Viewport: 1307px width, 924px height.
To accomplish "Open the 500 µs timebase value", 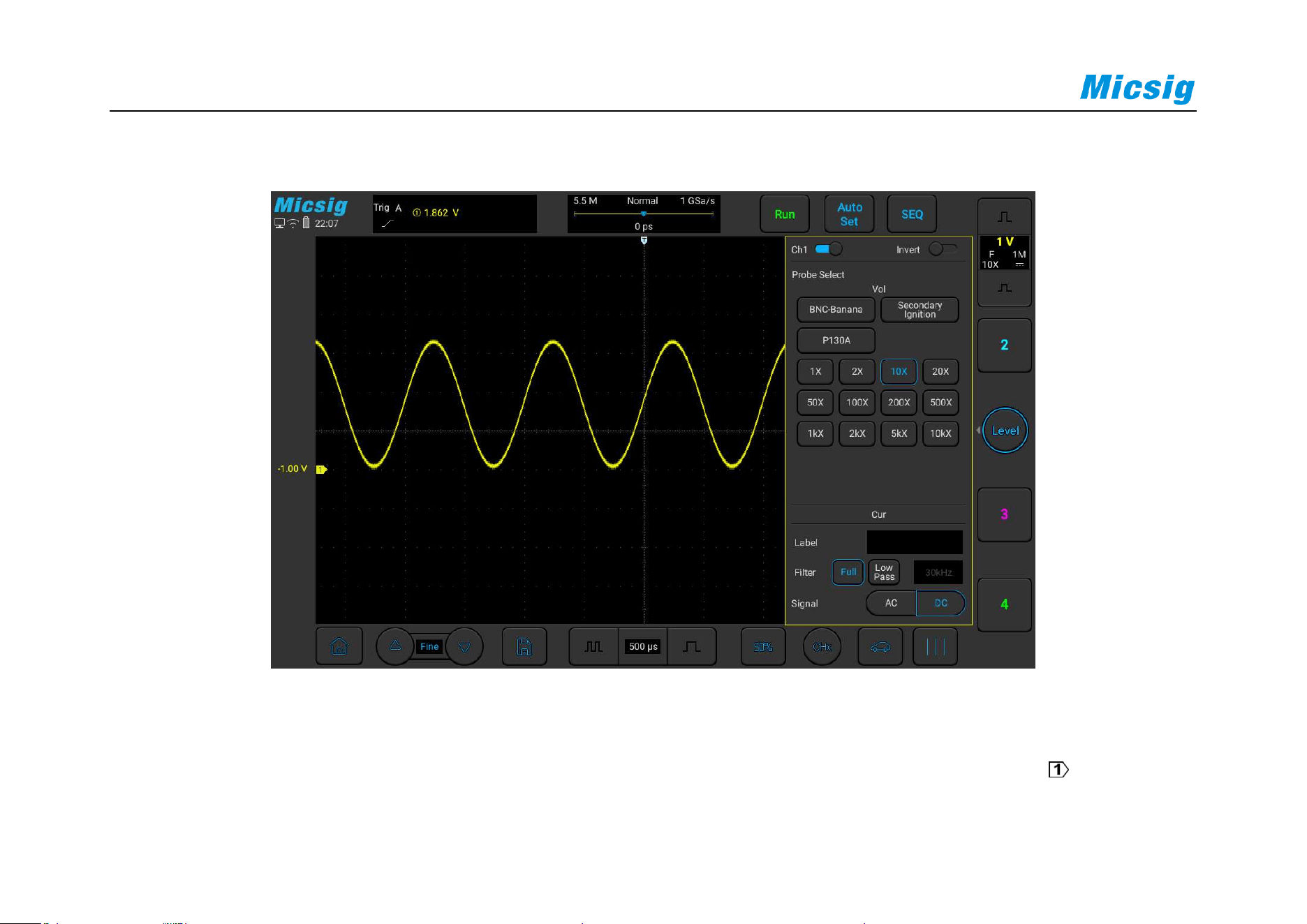I will [643, 646].
